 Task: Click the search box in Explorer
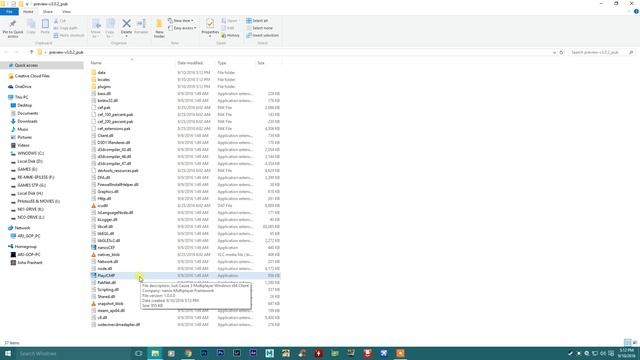tap(601, 52)
